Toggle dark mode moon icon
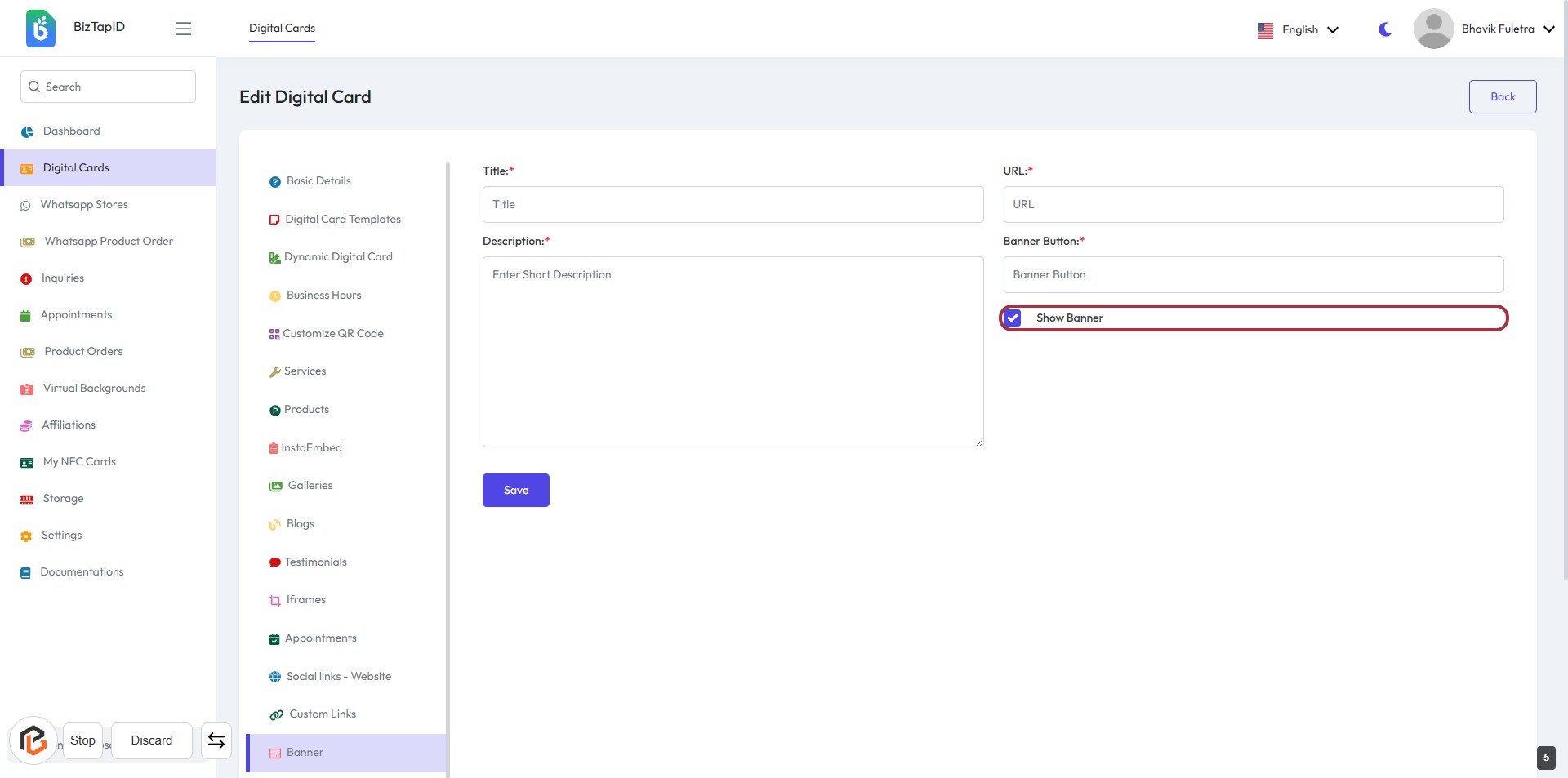This screenshot has height=778, width=1568. (1385, 29)
